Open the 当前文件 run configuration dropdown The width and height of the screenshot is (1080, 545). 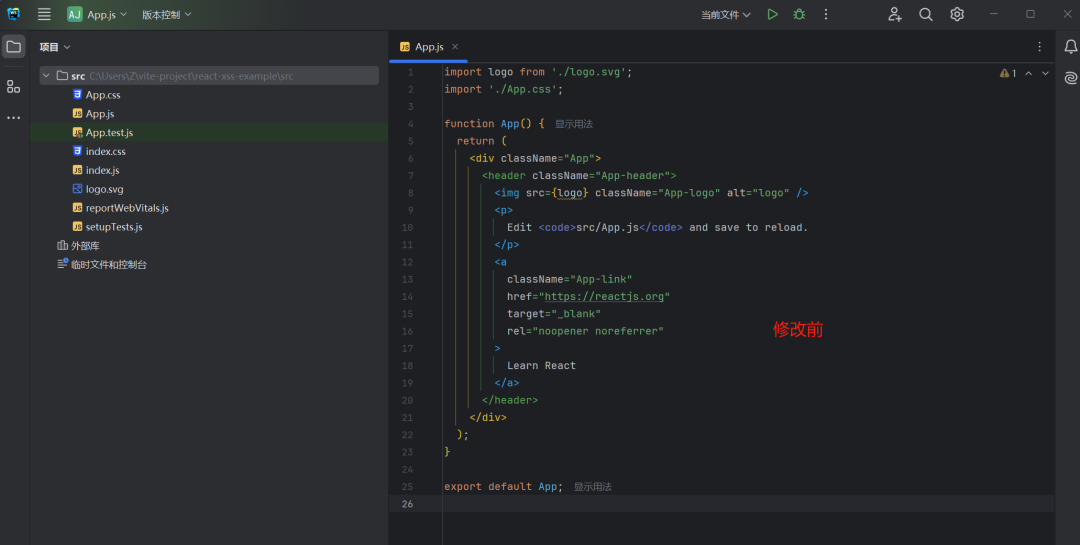click(725, 14)
